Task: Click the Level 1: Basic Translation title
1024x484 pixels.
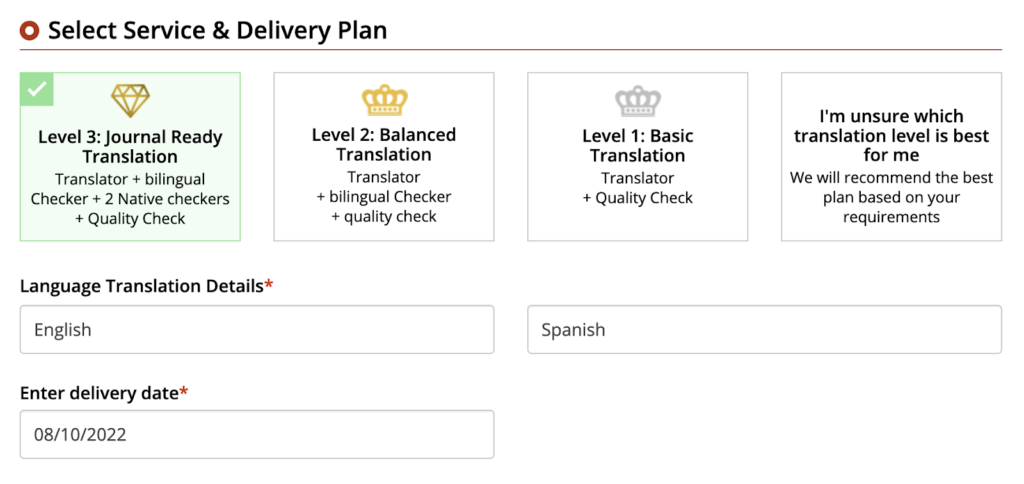Action: tap(638, 146)
